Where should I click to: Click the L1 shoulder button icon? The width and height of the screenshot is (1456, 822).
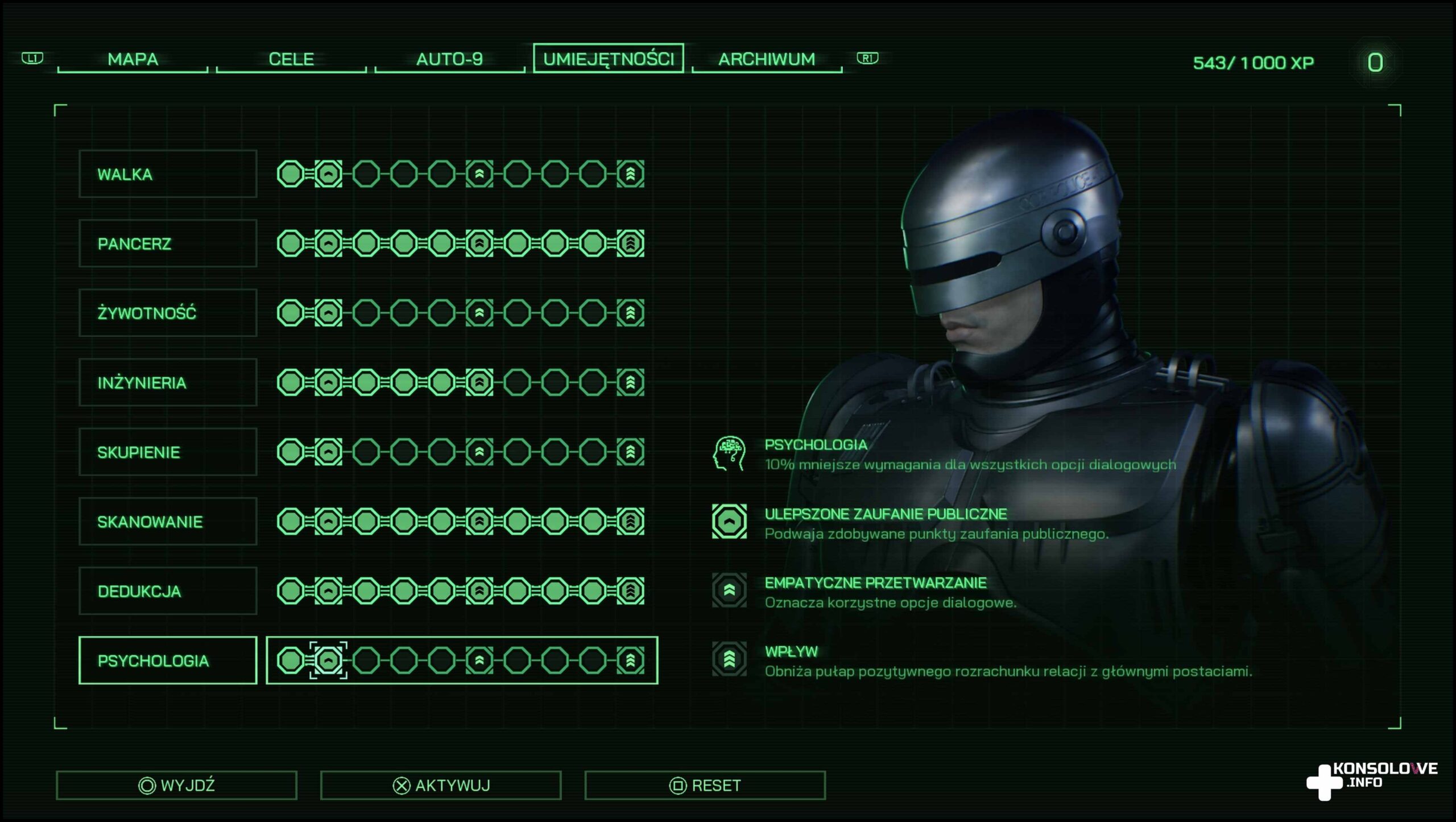coord(32,58)
